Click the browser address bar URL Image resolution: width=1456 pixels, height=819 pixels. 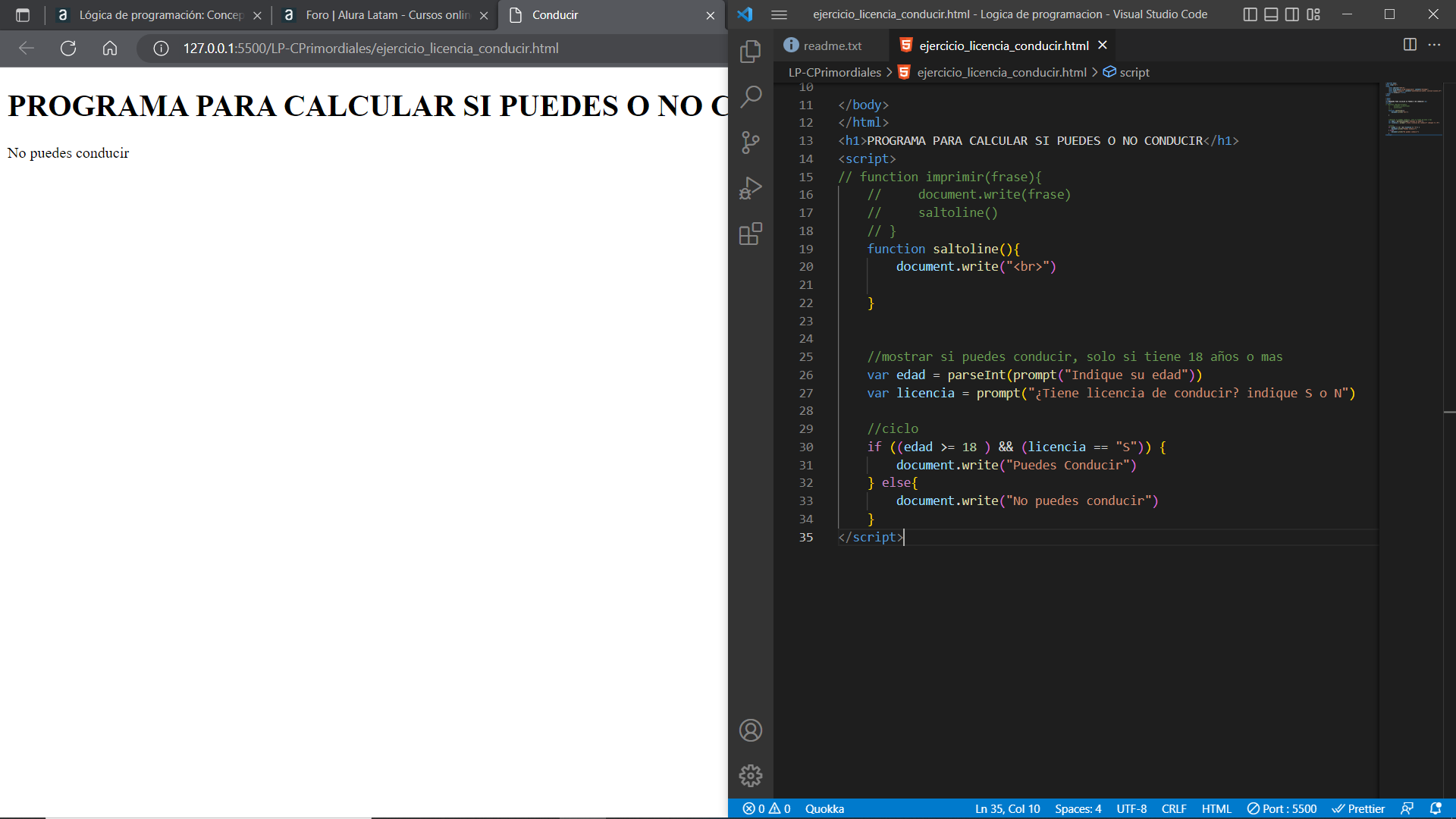(x=371, y=49)
